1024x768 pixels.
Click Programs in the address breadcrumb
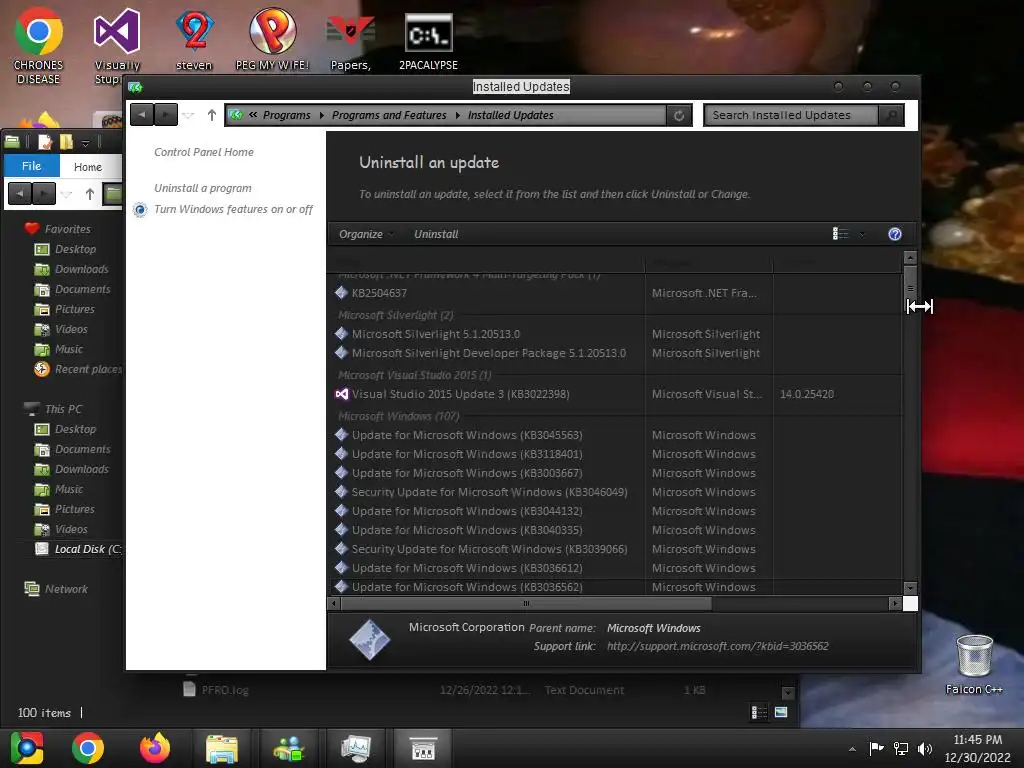[286, 115]
